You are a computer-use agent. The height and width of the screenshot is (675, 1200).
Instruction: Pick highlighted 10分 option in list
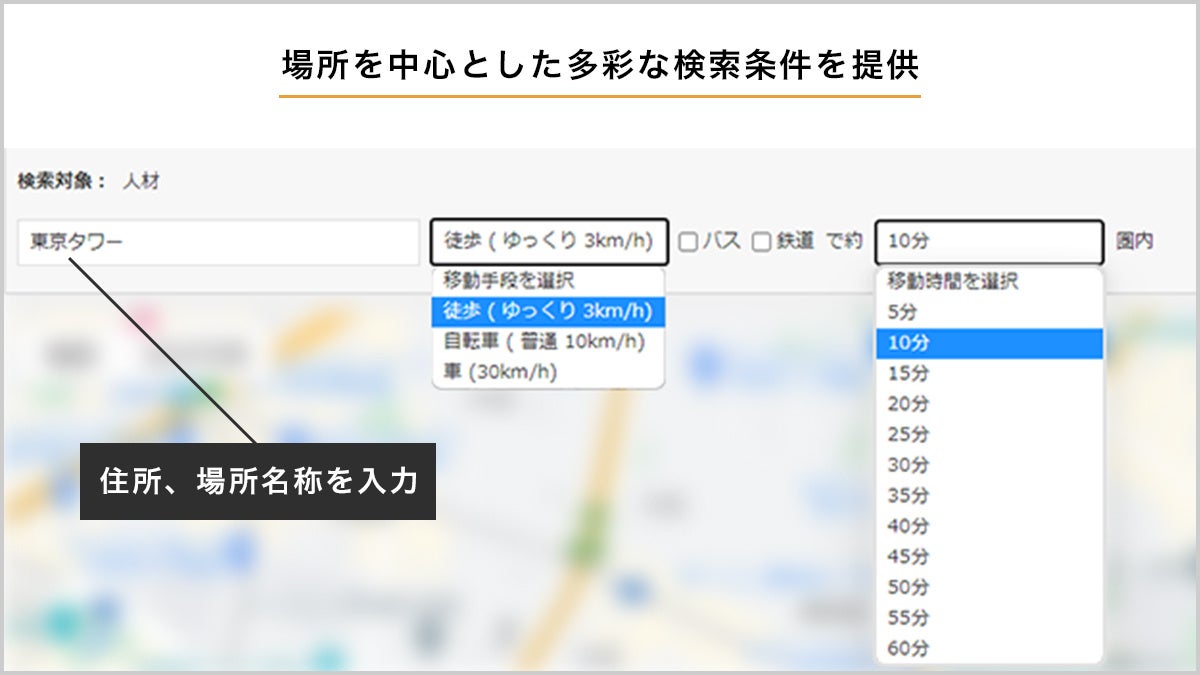coord(990,343)
